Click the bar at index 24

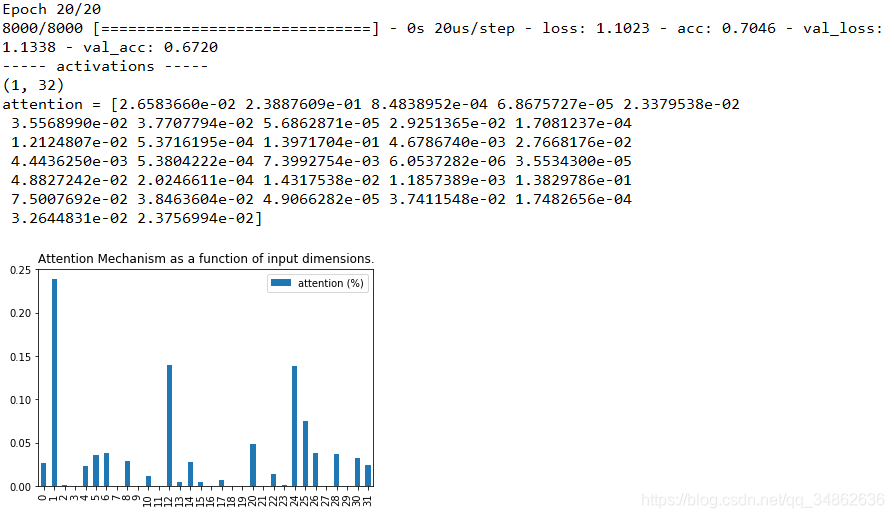(295, 426)
